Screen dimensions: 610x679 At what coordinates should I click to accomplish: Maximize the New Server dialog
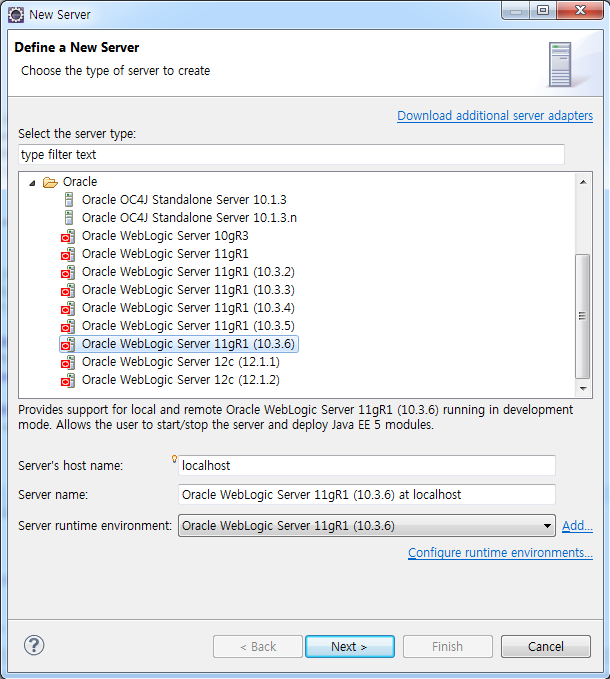tap(543, 10)
